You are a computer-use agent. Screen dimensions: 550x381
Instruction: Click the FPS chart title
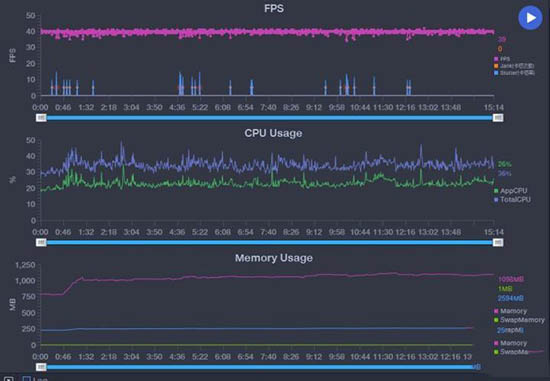click(x=274, y=8)
